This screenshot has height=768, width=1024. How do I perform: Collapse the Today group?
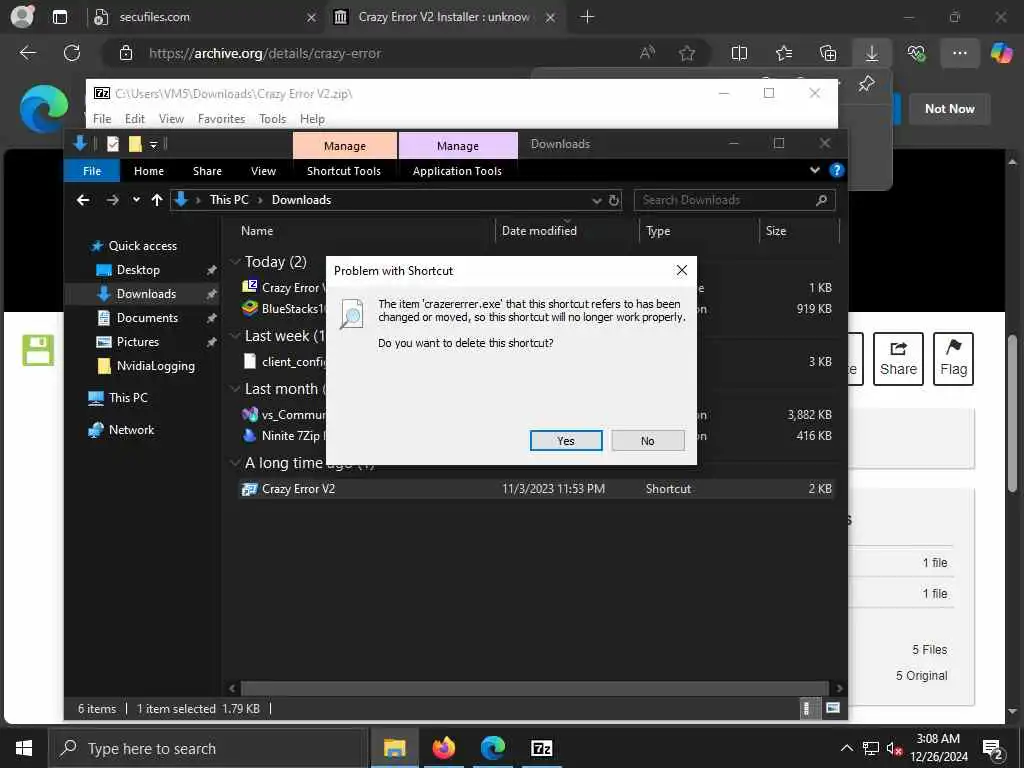click(x=234, y=262)
